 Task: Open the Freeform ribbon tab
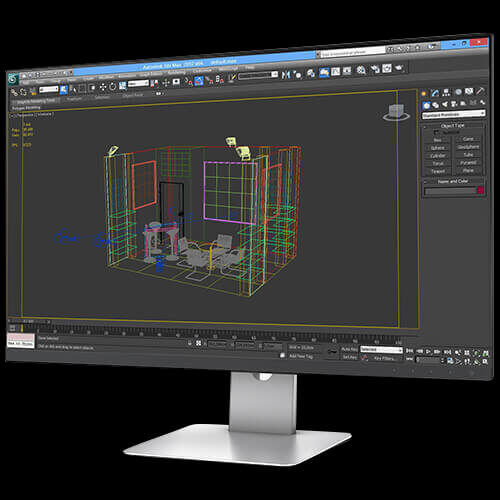(x=74, y=99)
